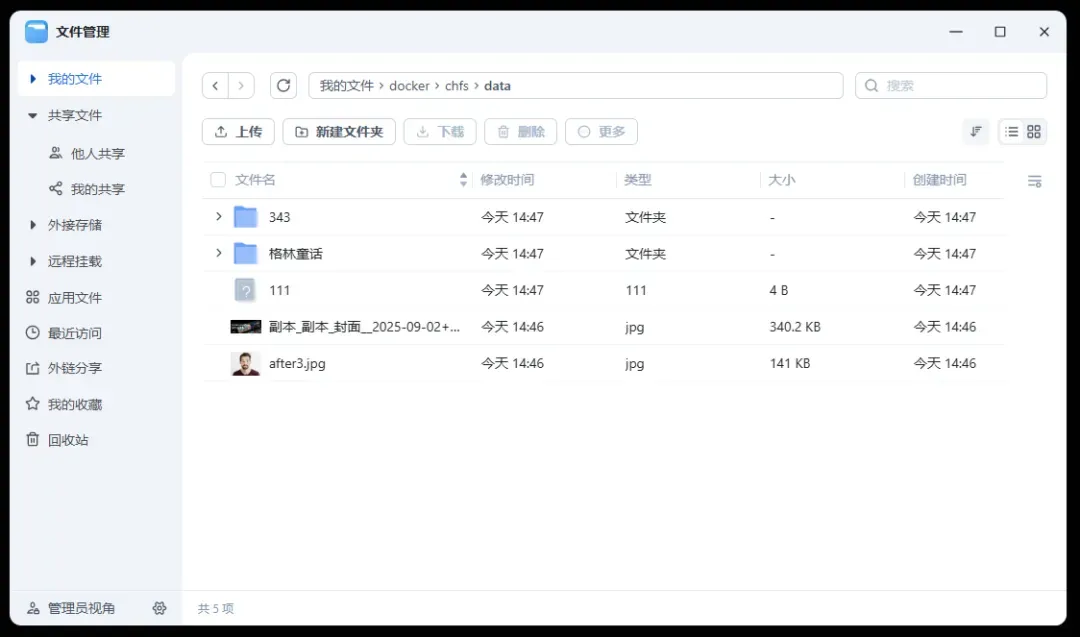Expand the 343 folder row

(x=219, y=217)
